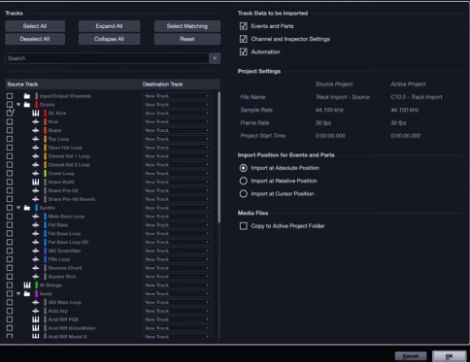Toggle the Events and Parts checkbox
This screenshot has width=470, height=362.
click(x=244, y=26)
